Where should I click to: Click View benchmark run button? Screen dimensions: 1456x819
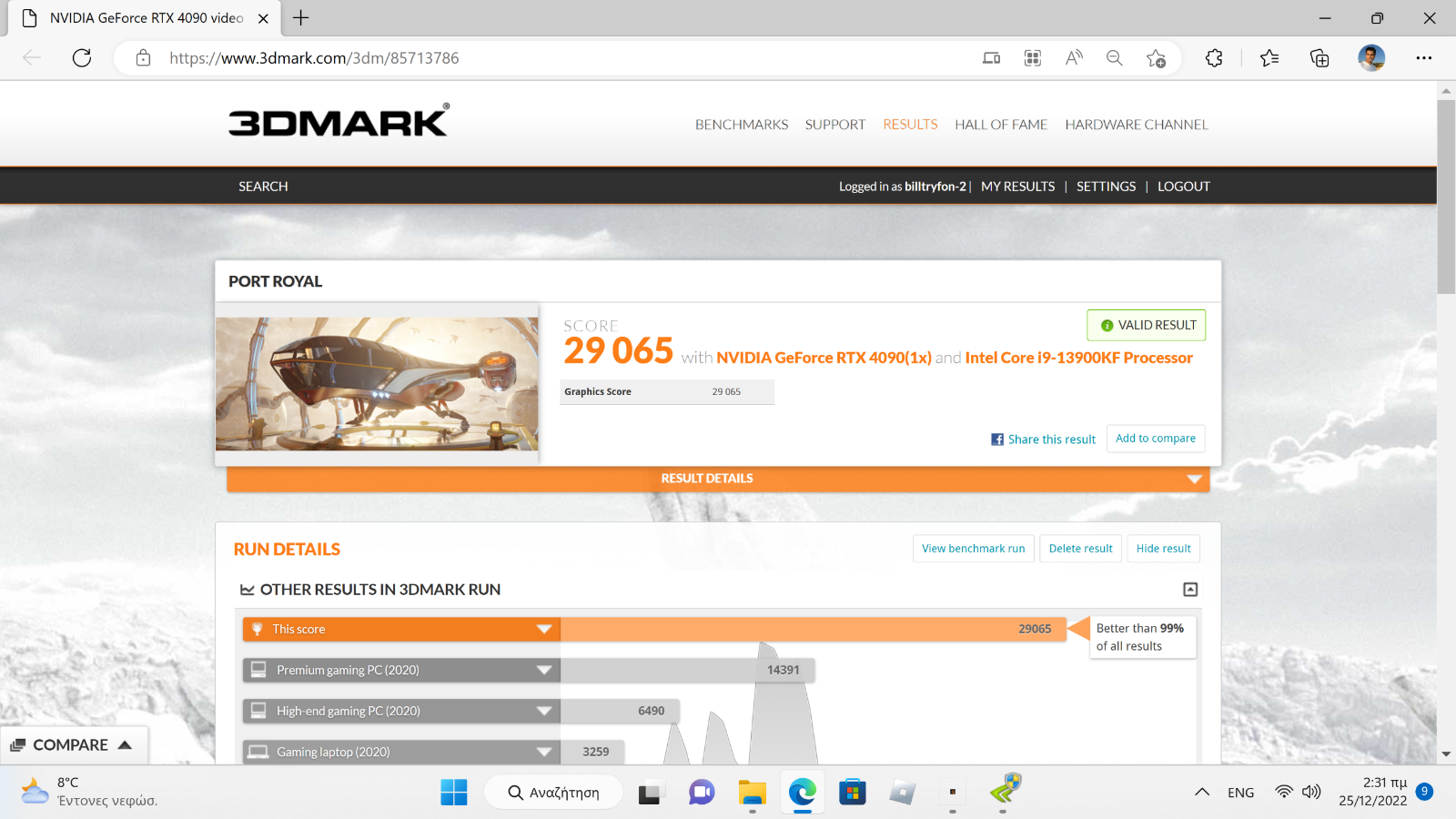pyautogui.click(x=973, y=549)
